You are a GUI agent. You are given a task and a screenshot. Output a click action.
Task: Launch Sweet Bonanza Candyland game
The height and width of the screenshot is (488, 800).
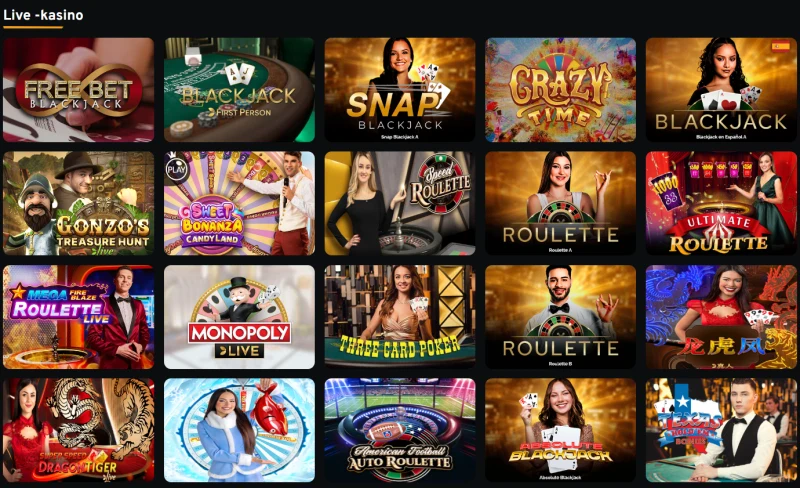pos(239,203)
